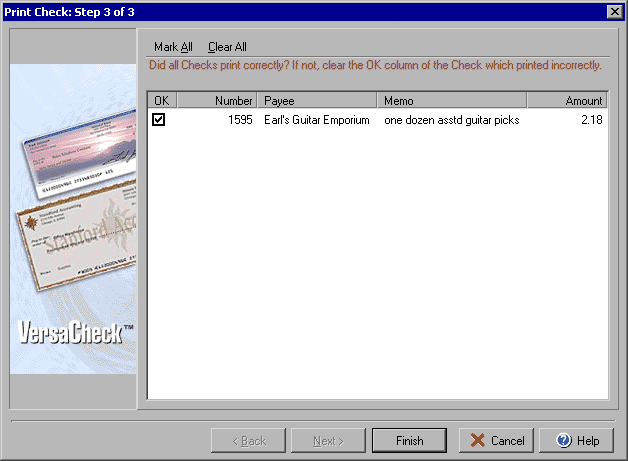The height and width of the screenshot is (461, 628).
Task: Open Help for check printing
Action: [x=576, y=441]
